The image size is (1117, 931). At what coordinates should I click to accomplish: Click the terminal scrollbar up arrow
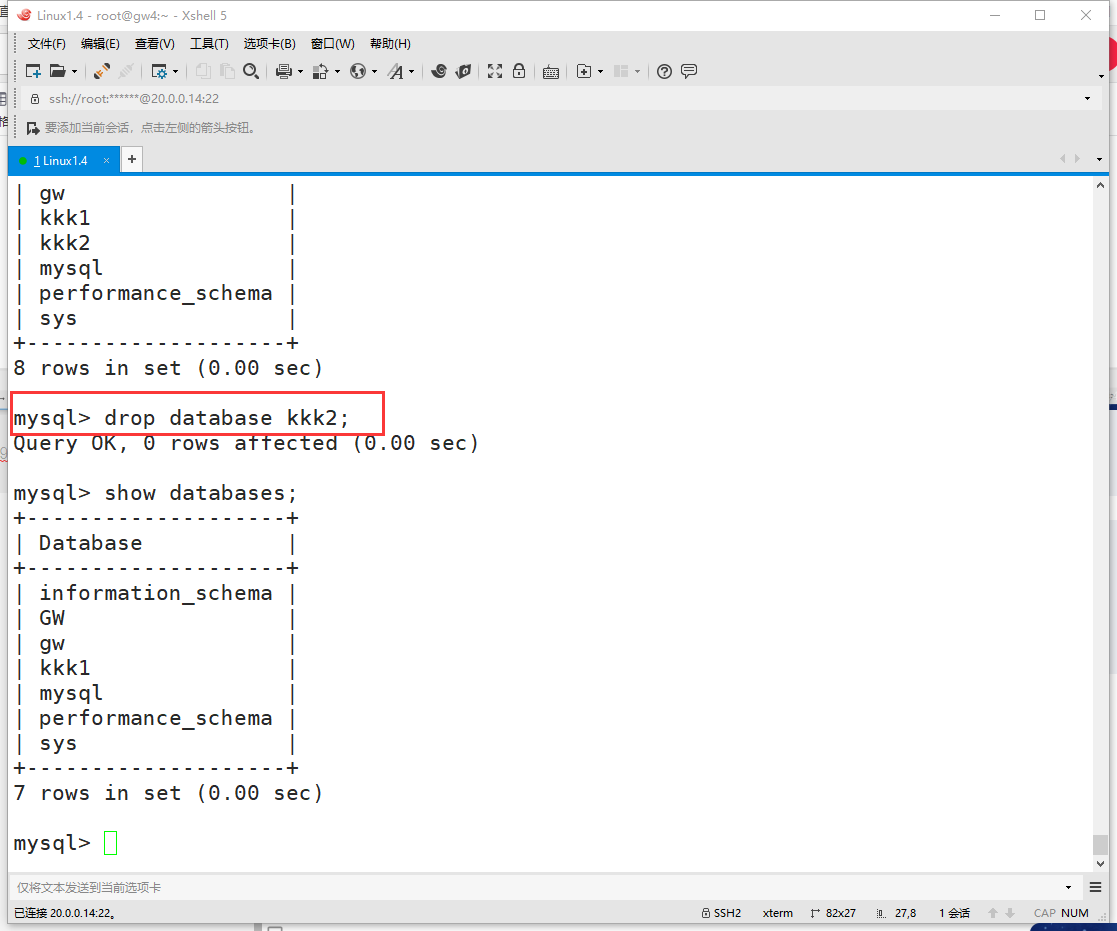(1100, 185)
